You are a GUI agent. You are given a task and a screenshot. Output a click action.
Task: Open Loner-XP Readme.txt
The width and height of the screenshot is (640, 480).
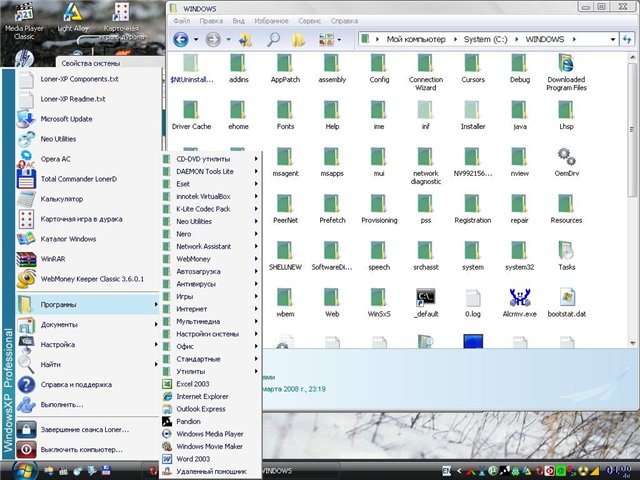click(x=87, y=99)
